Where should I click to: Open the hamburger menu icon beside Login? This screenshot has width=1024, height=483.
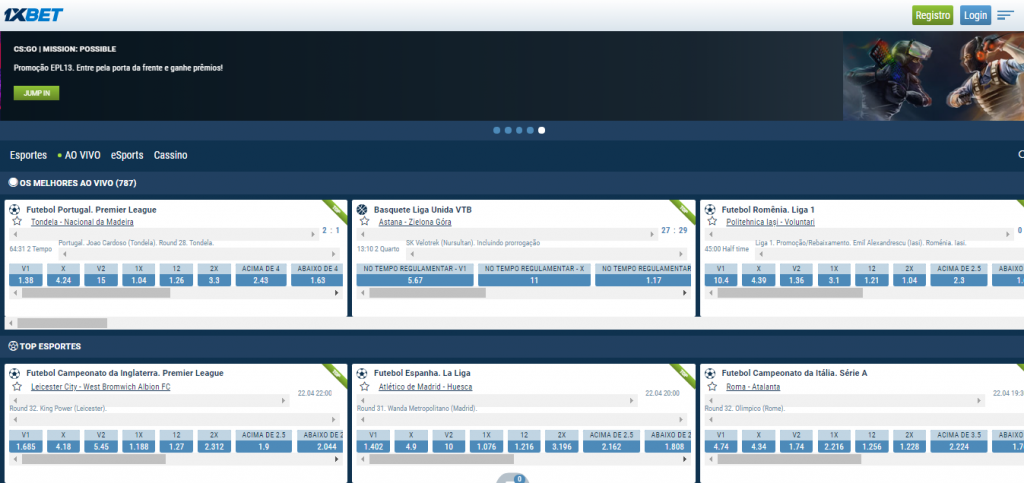point(1006,15)
